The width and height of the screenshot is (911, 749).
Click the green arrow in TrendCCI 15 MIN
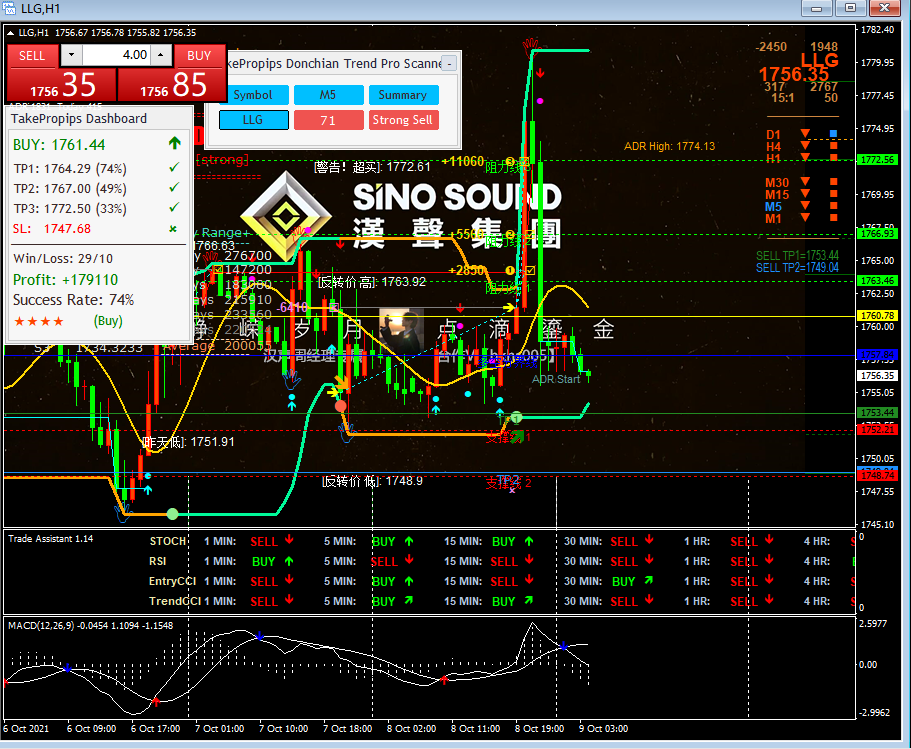pos(529,600)
